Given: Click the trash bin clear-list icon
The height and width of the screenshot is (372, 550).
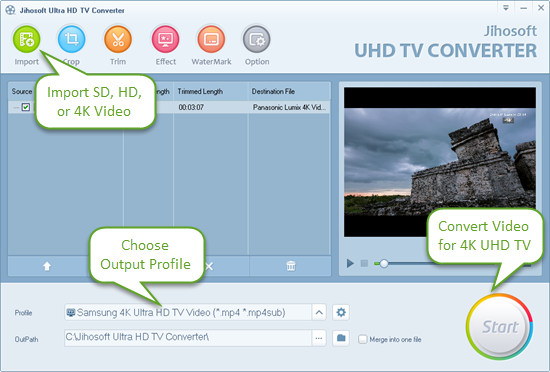Looking at the screenshot, I should pyautogui.click(x=291, y=266).
